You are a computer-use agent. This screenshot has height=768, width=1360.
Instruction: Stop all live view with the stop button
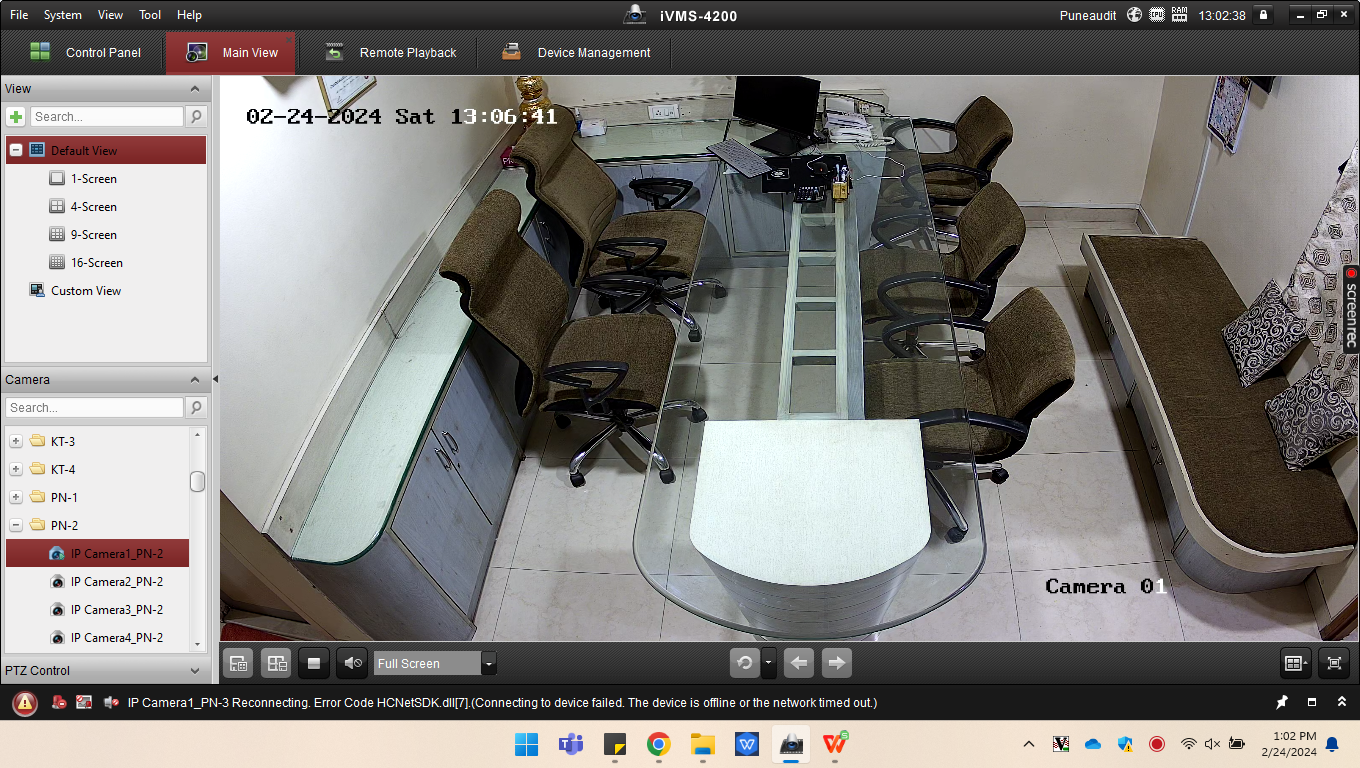pos(314,663)
